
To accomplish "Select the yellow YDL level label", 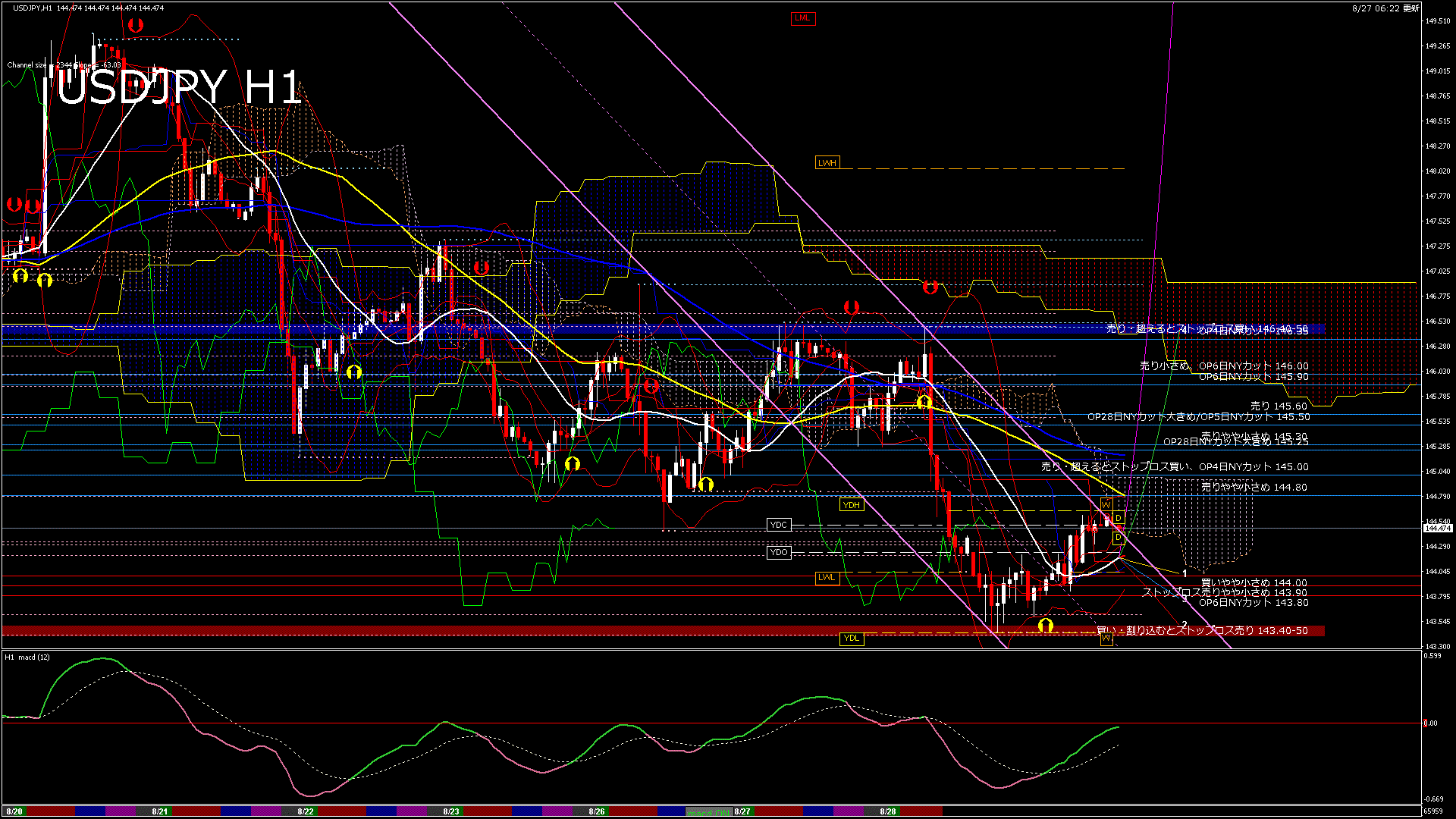I will pos(852,639).
